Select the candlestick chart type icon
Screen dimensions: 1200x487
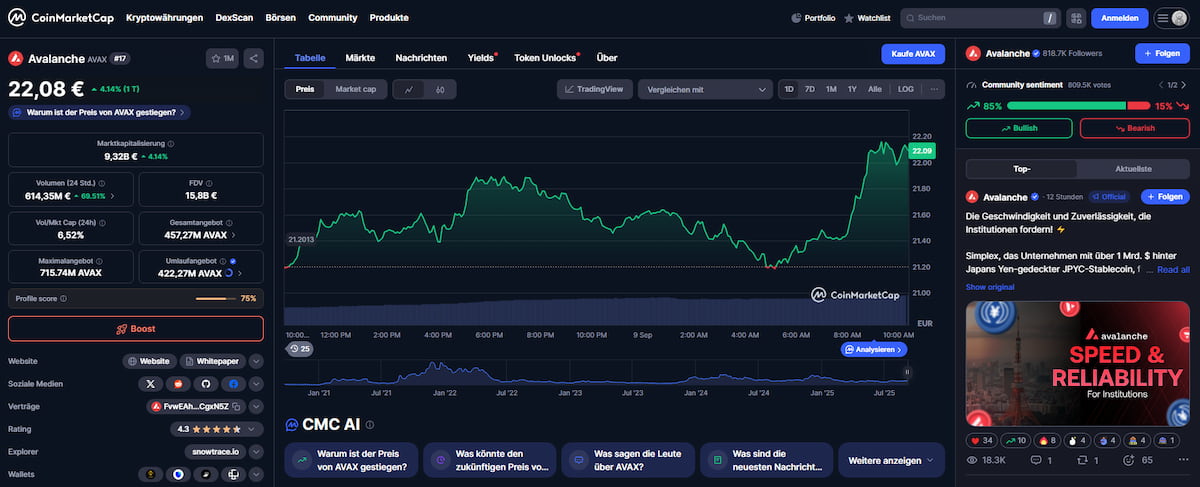(x=440, y=89)
